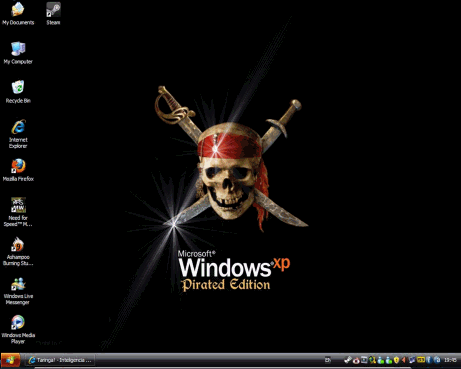Click the blue F tray icon
Viewport: 461px width, 369px height.
click(x=429, y=360)
